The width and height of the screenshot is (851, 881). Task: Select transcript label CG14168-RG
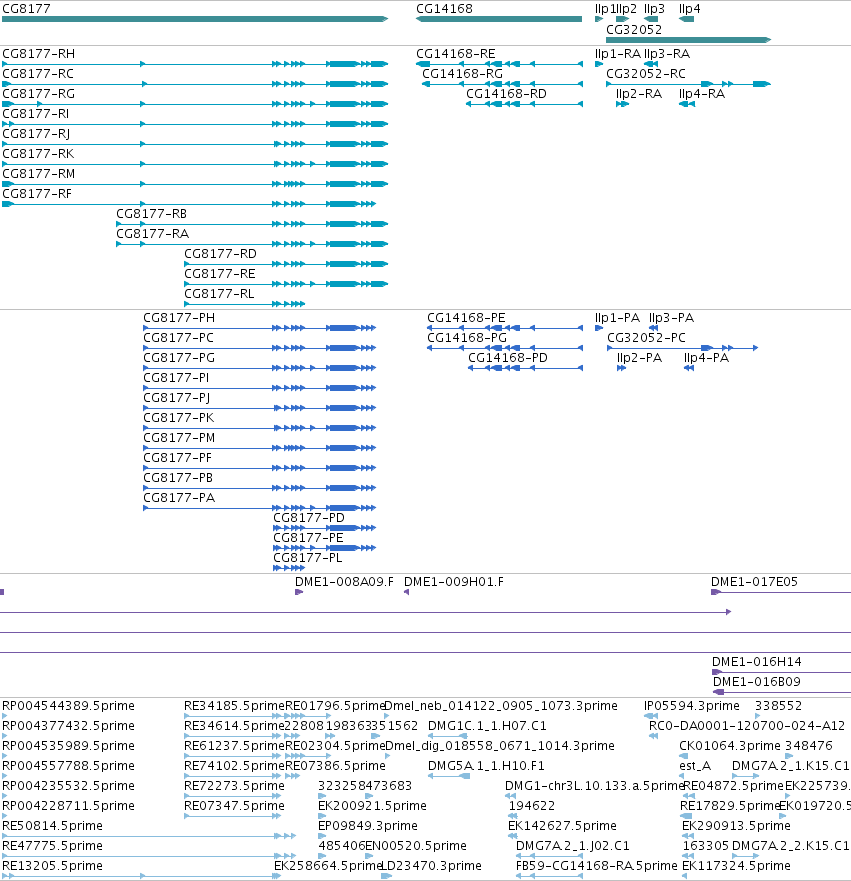point(462,74)
